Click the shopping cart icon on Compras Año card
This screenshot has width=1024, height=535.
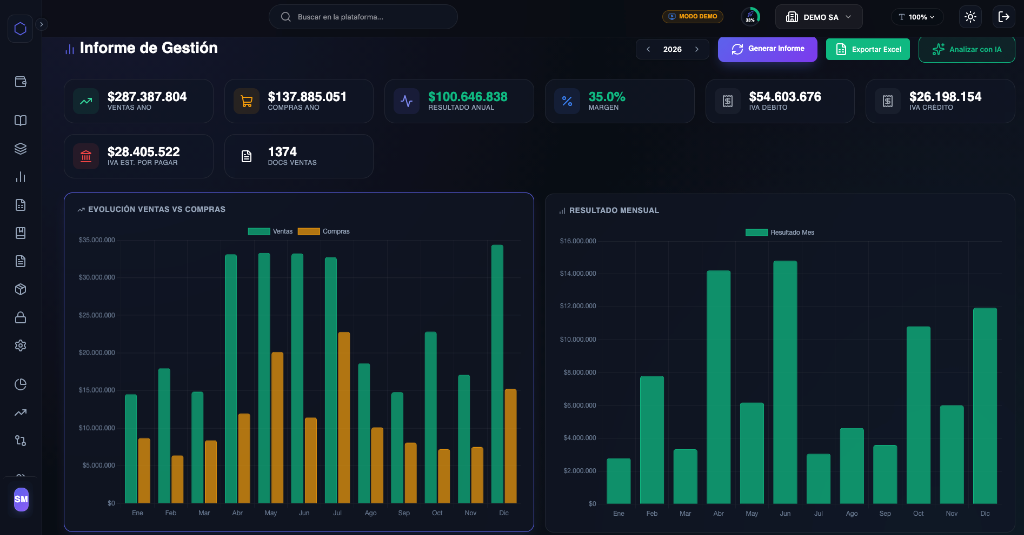tap(246, 101)
